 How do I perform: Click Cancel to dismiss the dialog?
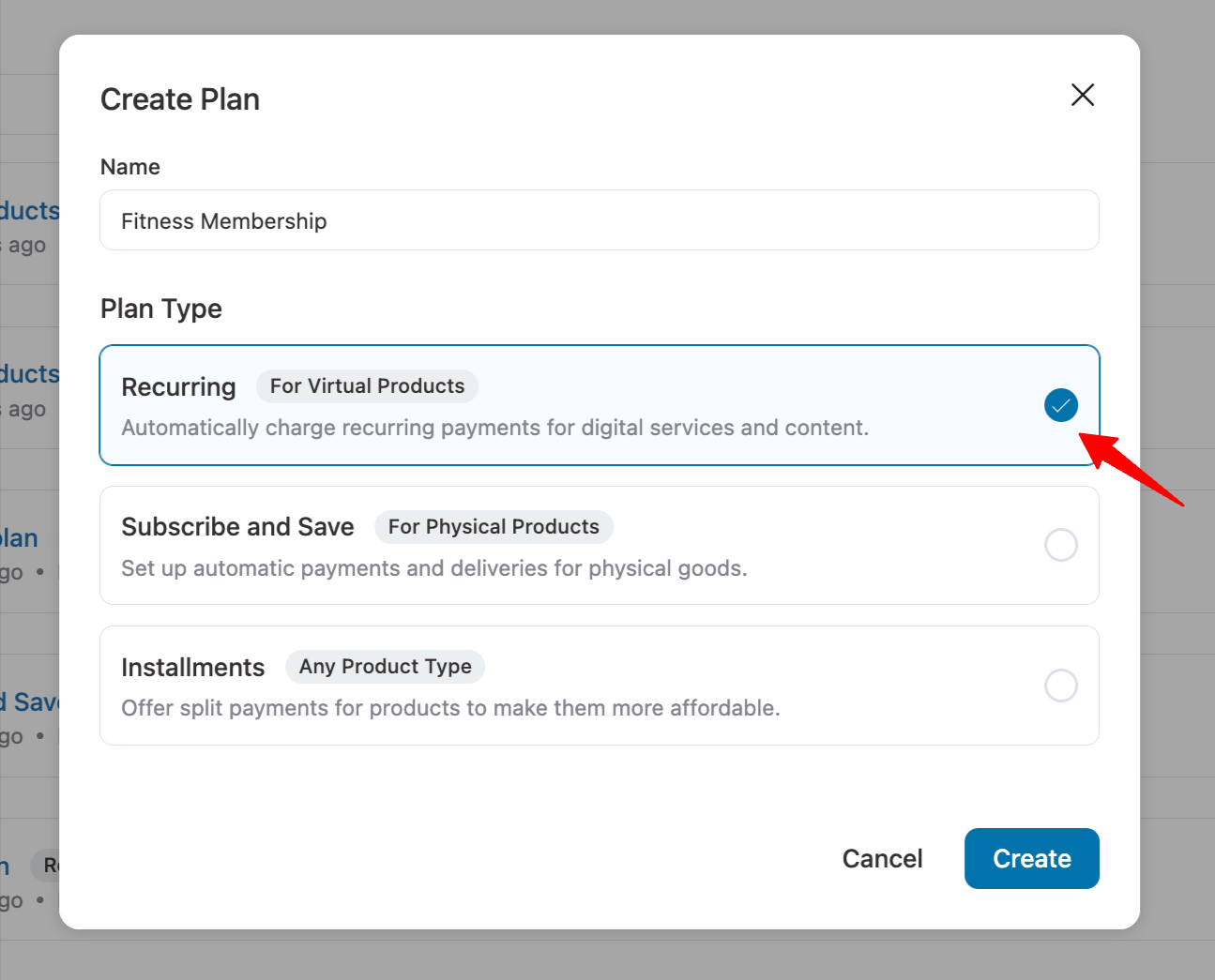[x=882, y=858]
